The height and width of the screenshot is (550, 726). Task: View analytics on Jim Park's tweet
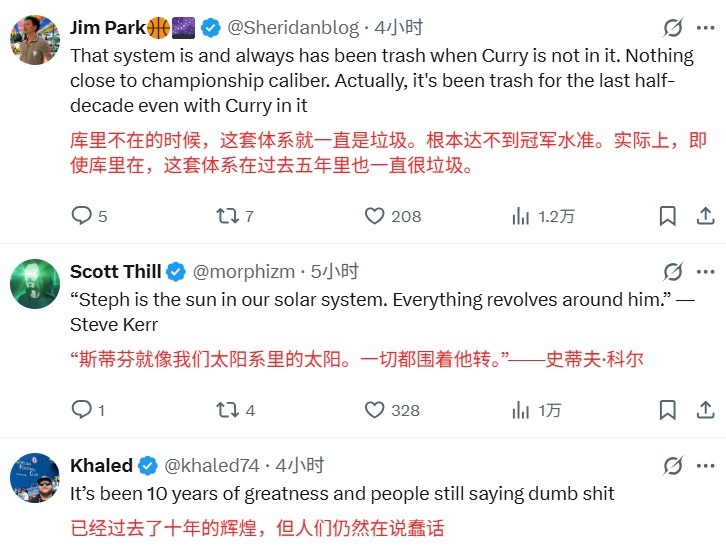click(x=521, y=216)
